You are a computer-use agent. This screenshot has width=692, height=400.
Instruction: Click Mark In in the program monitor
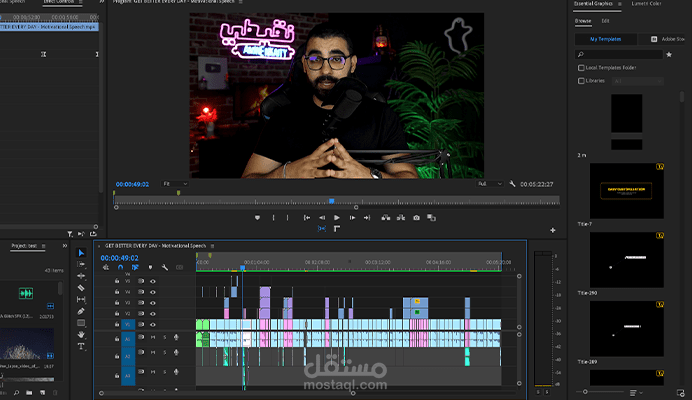click(x=274, y=218)
